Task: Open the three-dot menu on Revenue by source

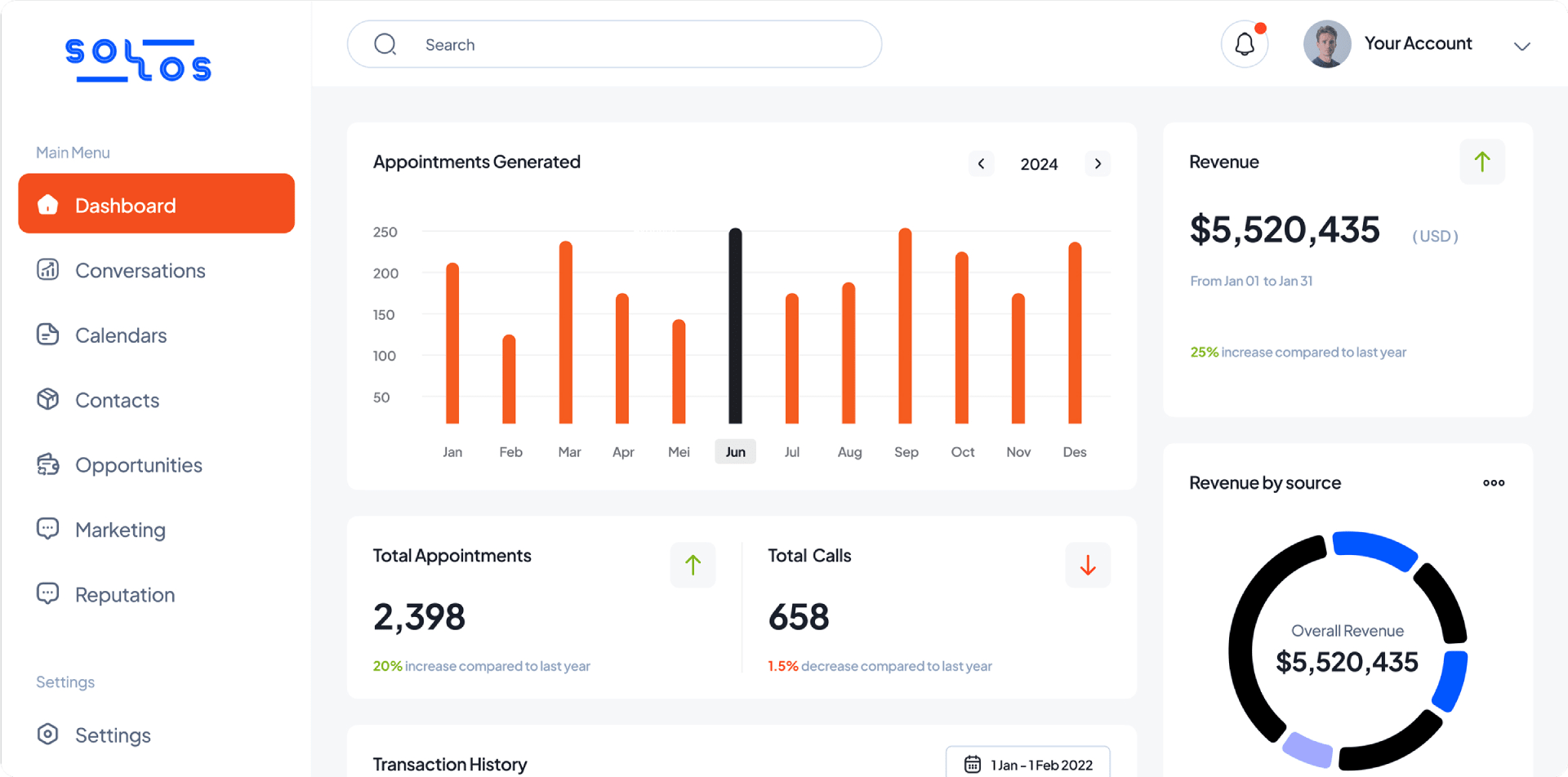Action: tap(1494, 482)
